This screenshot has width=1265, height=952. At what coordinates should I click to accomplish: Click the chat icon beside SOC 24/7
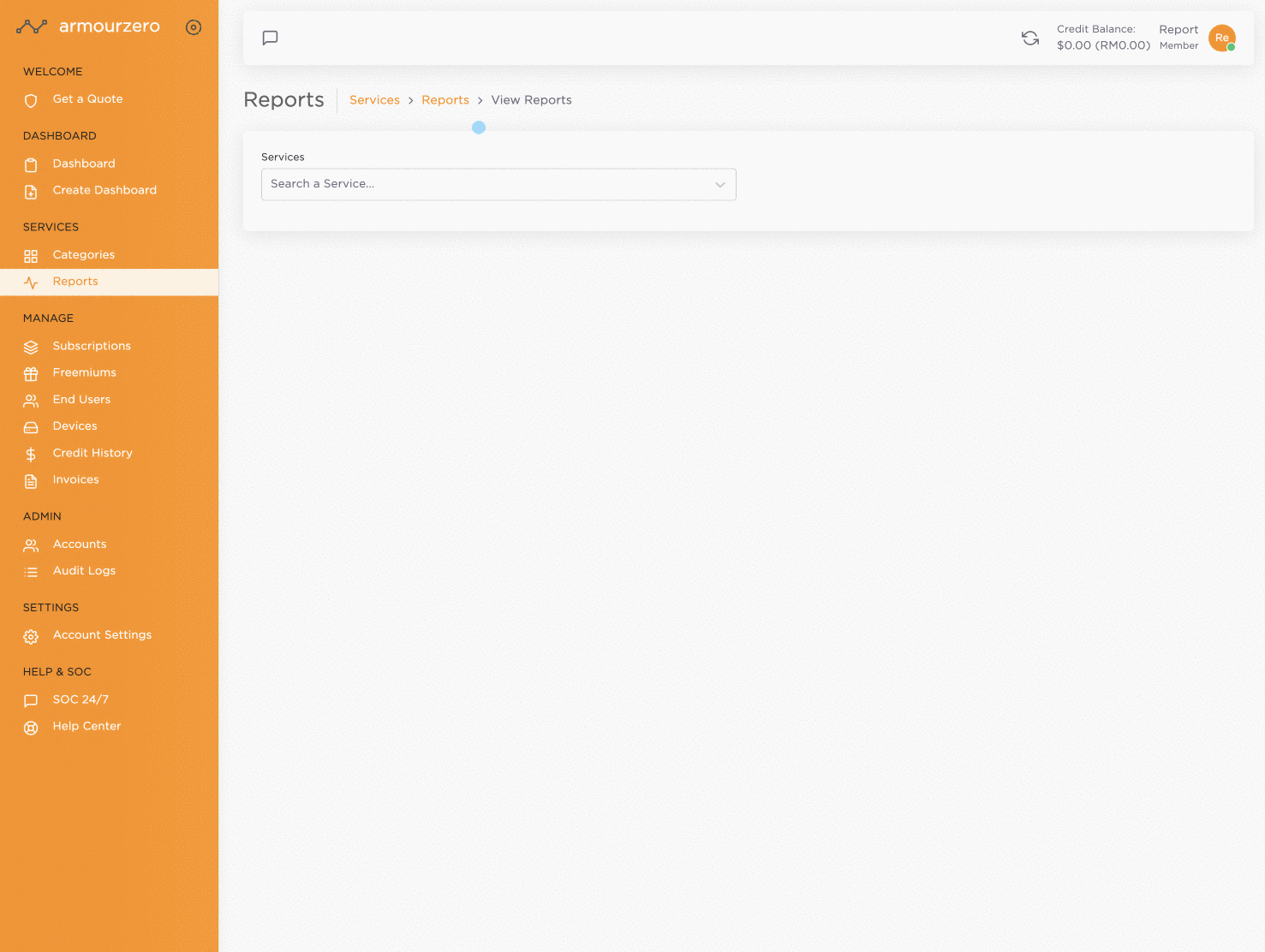31,700
